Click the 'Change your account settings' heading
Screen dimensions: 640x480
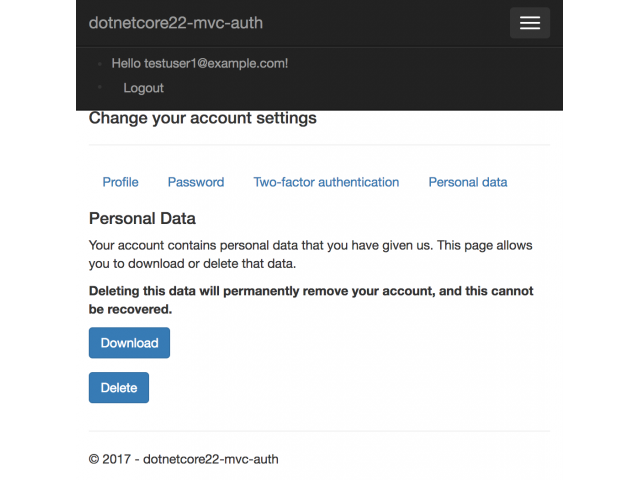click(203, 118)
